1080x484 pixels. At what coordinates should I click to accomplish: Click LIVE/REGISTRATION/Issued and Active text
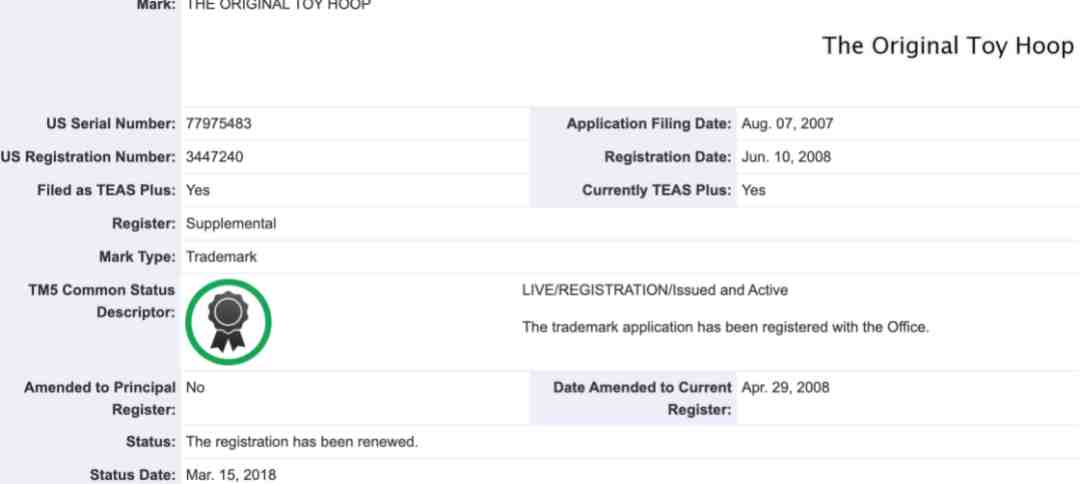654,291
